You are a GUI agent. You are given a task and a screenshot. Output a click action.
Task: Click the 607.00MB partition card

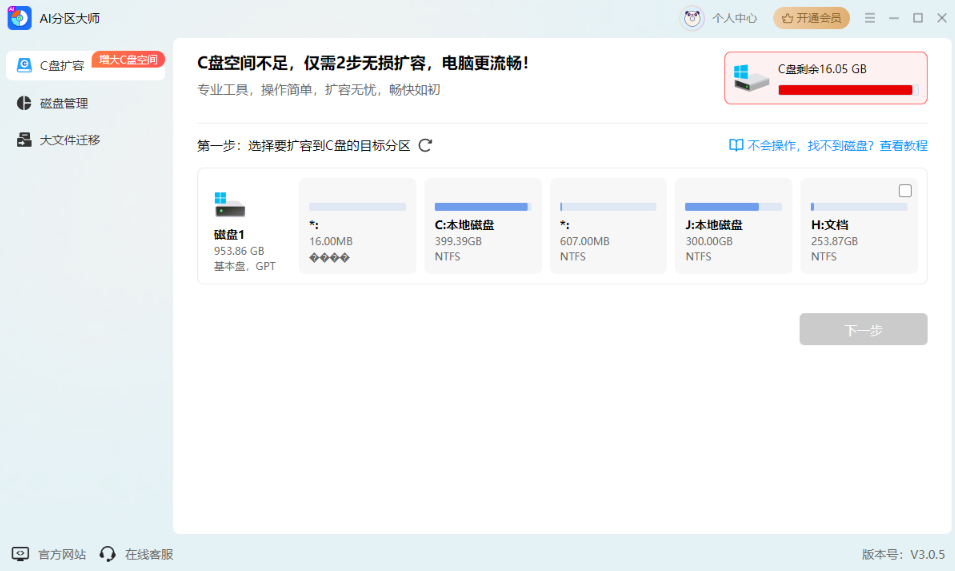tap(608, 226)
